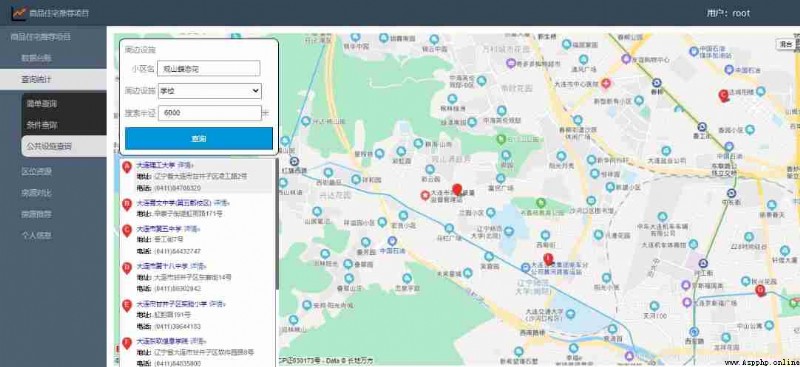Click red map marker G at lower right
Image resolution: width=800 pixels, height=367 pixels.
click(x=760, y=291)
